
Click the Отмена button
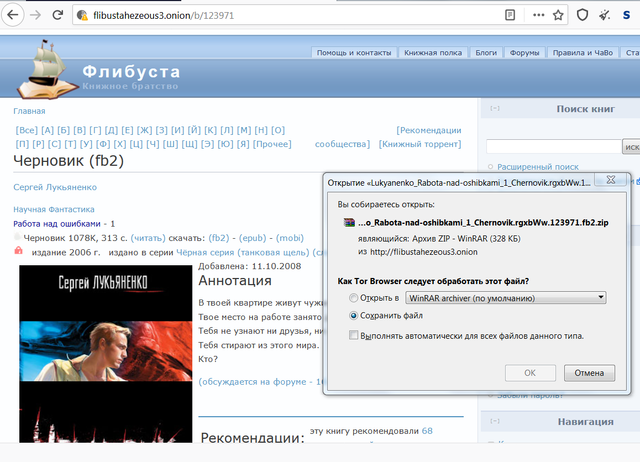coord(589,373)
